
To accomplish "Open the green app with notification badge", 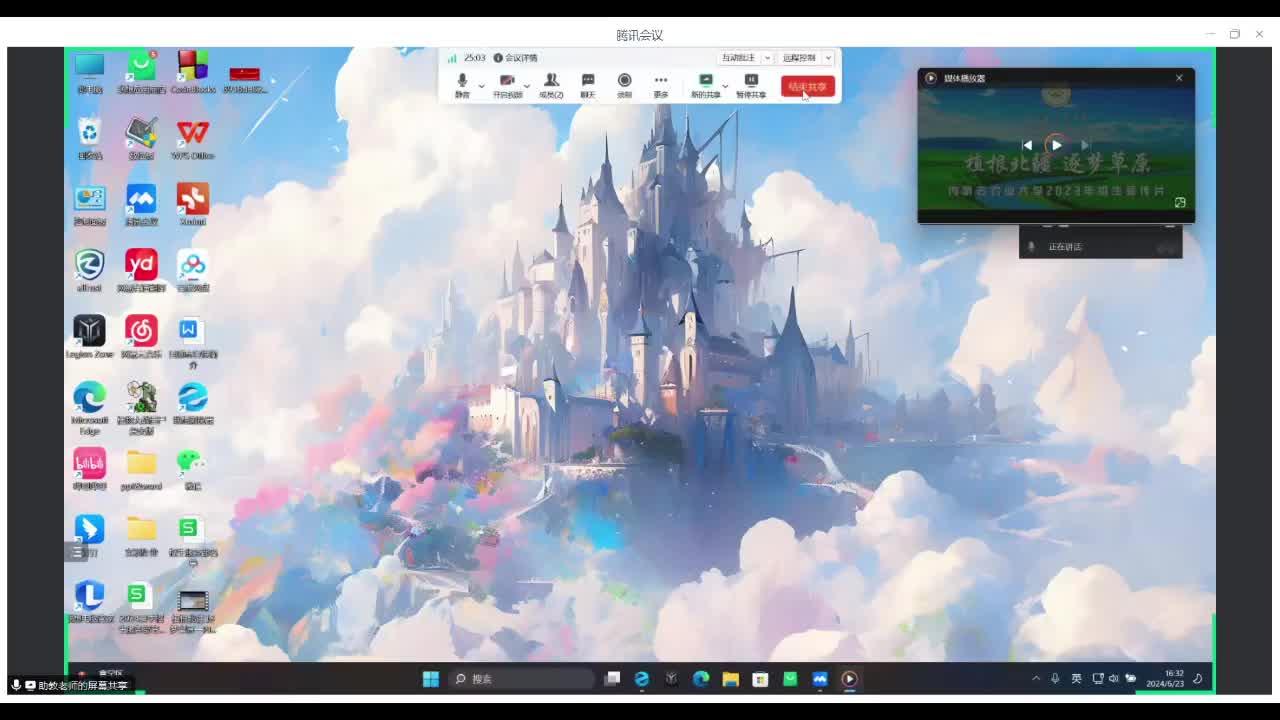I will [x=141, y=72].
